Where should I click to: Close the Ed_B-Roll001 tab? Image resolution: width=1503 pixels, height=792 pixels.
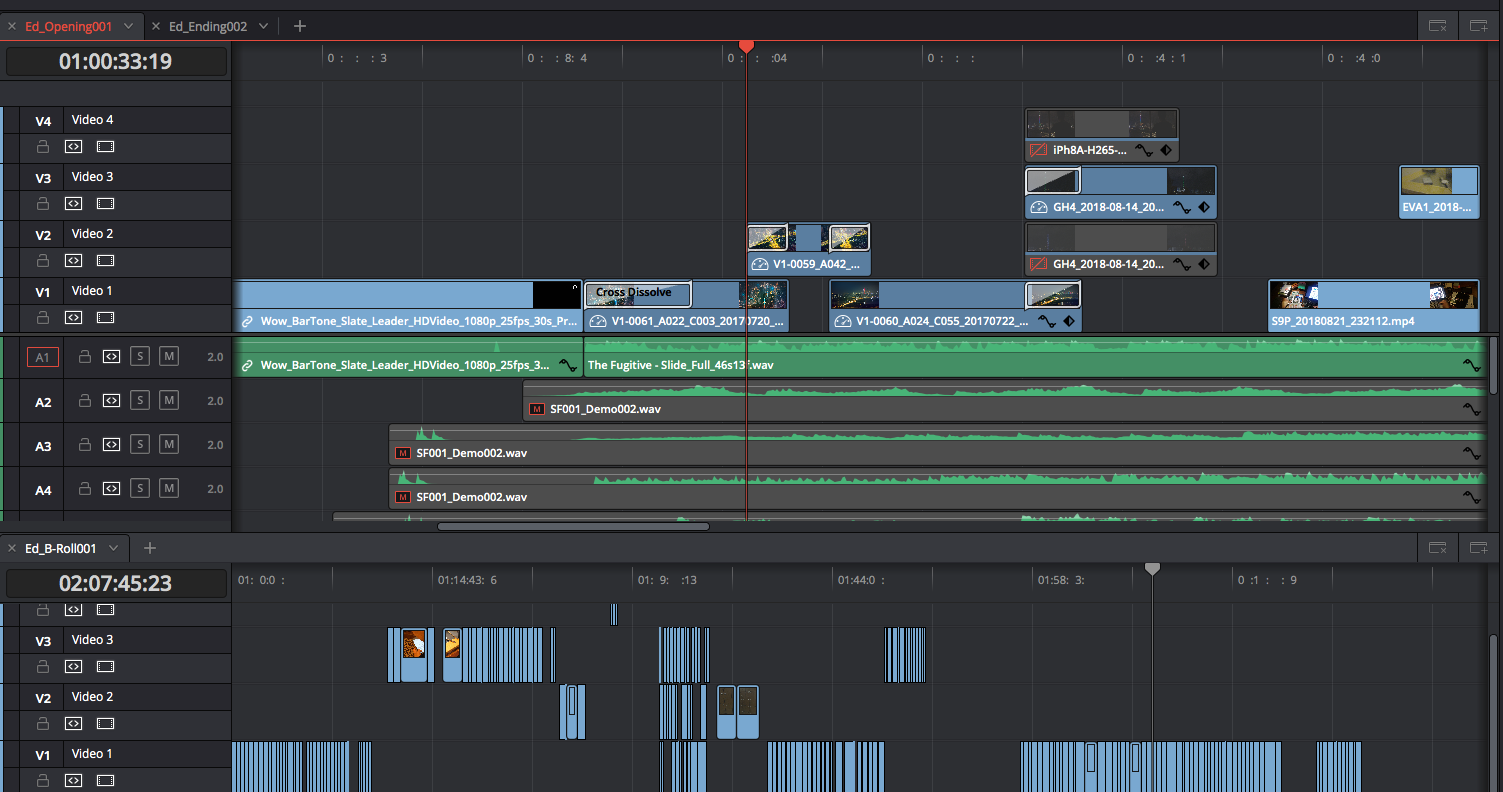coord(12,548)
